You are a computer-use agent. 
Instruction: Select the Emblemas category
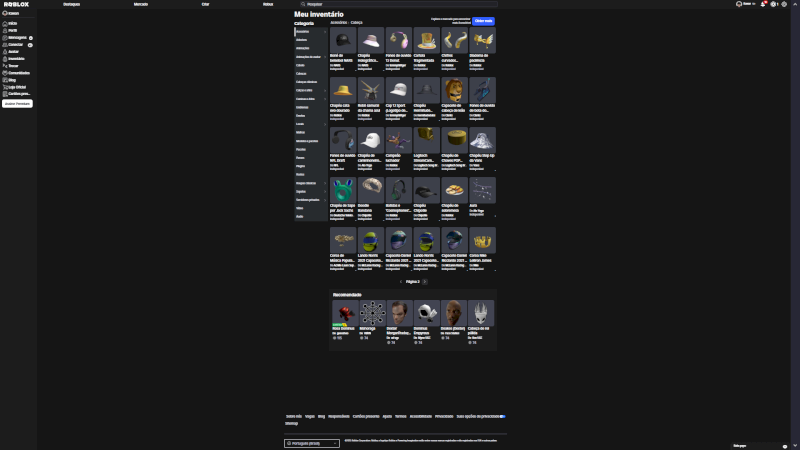point(302,107)
